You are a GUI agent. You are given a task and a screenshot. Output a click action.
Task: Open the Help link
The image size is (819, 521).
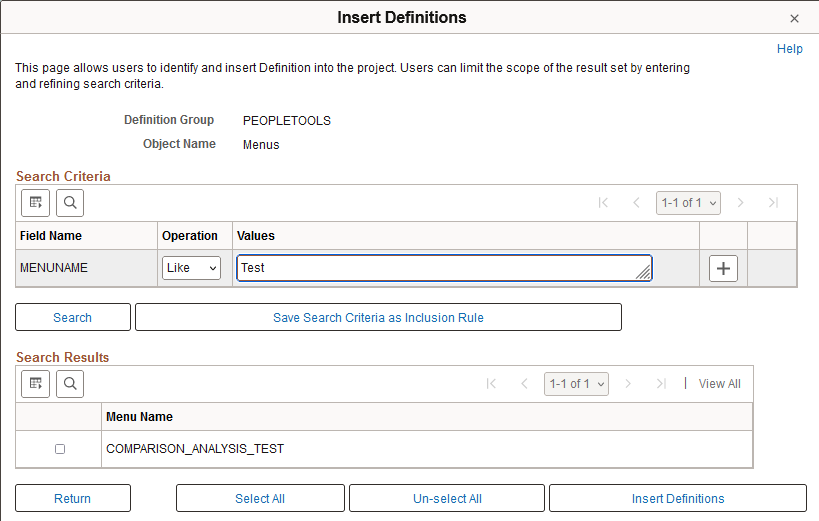789,49
